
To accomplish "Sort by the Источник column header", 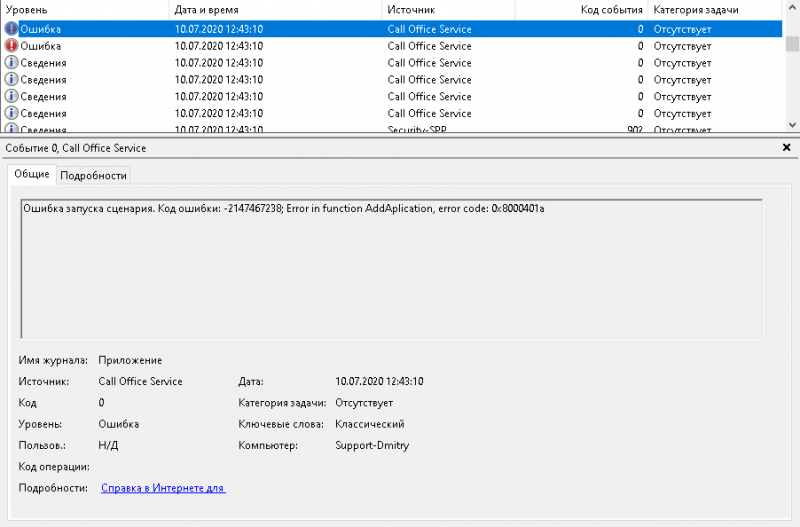I will (x=448, y=10).
